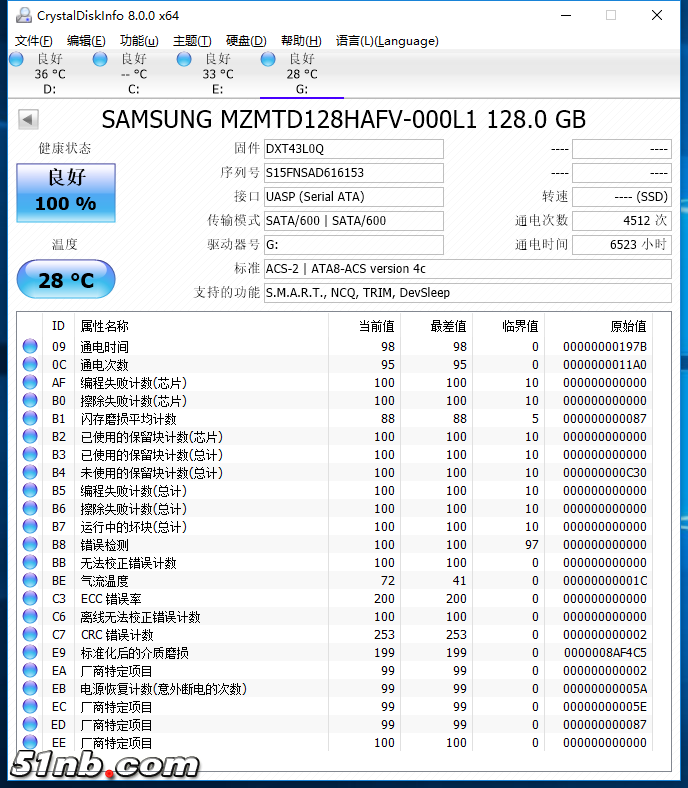The image size is (688, 788).
Task: Select the E: drive at 33 °C
Action: point(208,74)
